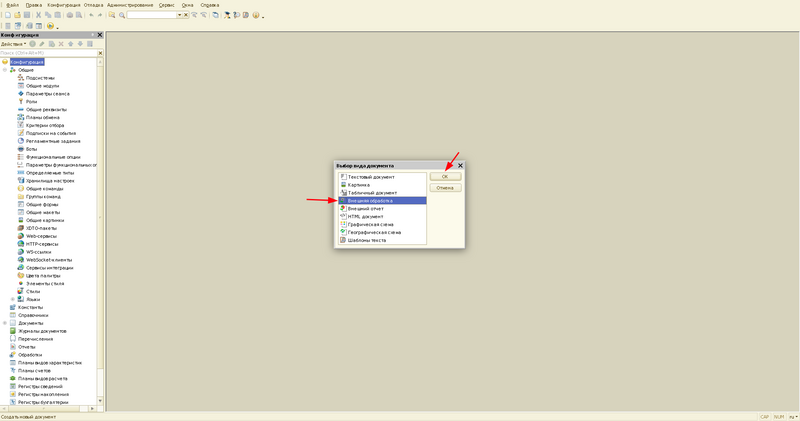Select Web-сервисы in the configuration tree
Image resolution: width=800 pixels, height=421 pixels.
pyautogui.click(x=41, y=236)
